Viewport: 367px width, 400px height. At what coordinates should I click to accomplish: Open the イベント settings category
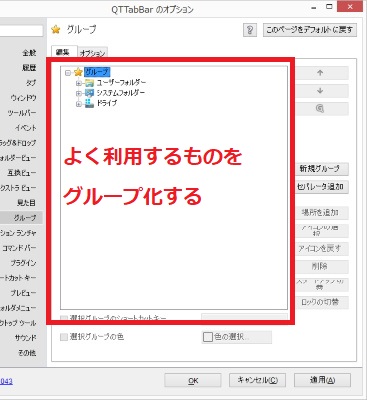[x=26, y=128]
